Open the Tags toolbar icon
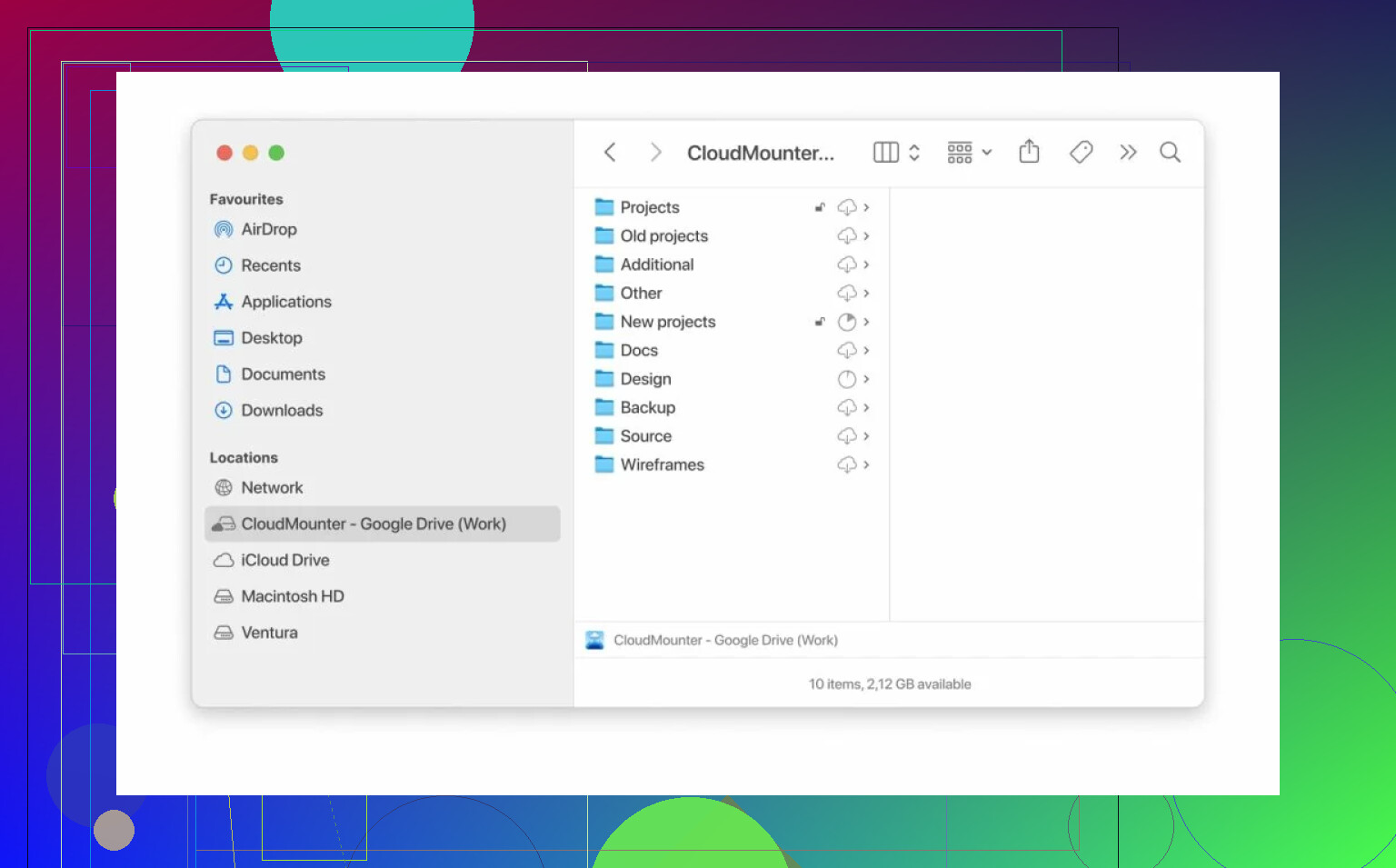This screenshot has width=1396, height=868. click(x=1081, y=152)
